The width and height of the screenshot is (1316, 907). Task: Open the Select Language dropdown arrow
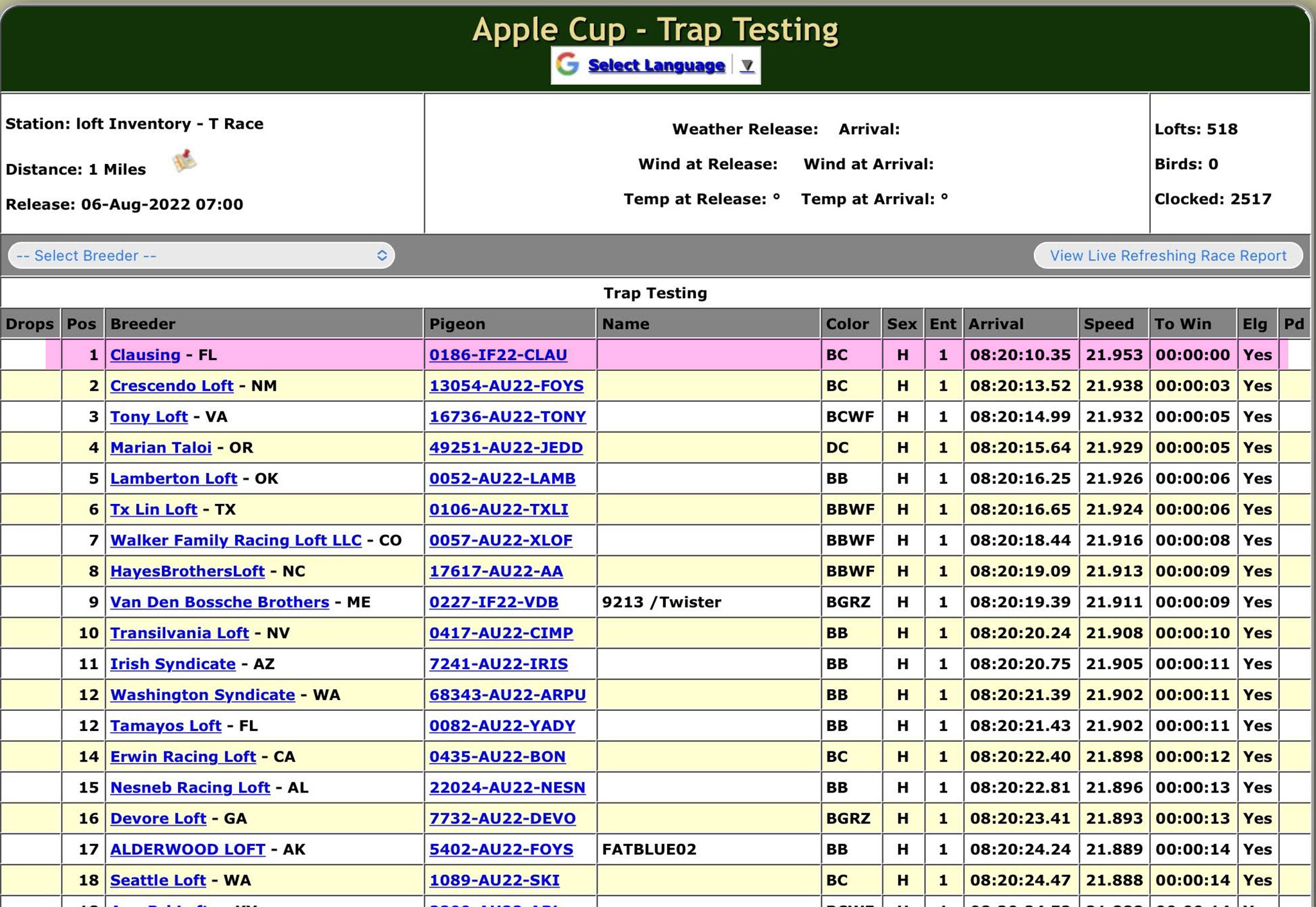tap(746, 66)
